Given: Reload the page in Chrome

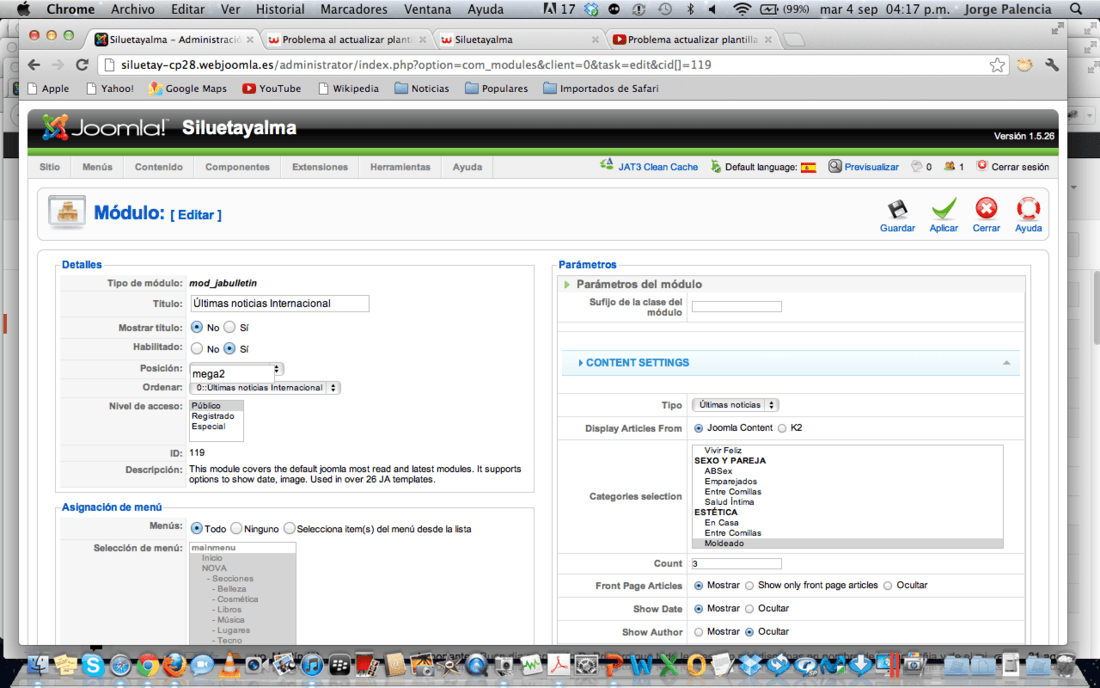Looking at the screenshot, I should (81, 65).
